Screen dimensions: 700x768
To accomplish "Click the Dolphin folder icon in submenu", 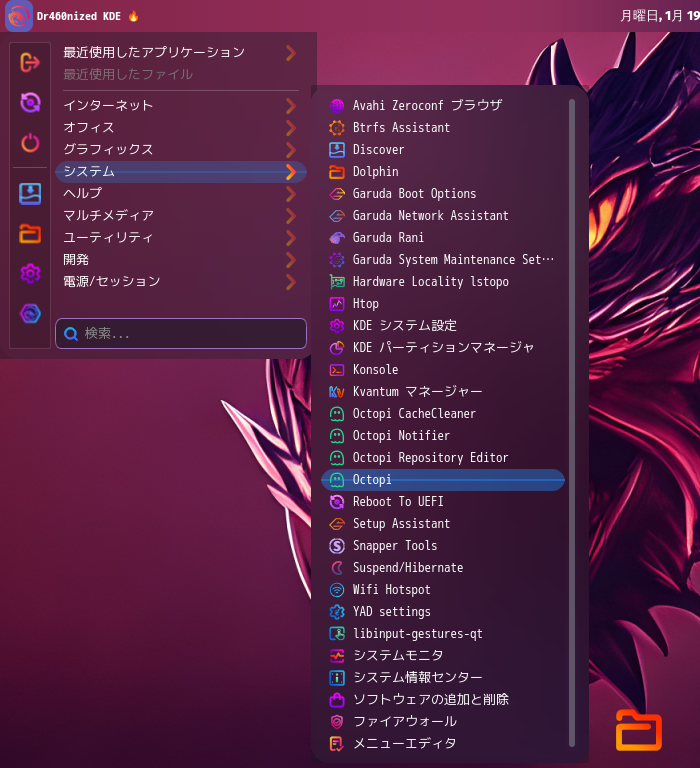I will tap(337, 171).
